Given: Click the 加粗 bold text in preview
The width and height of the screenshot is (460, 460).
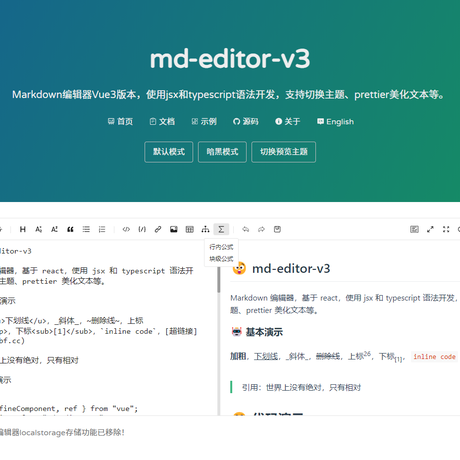Looking at the screenshot, I should coord(238,357).
